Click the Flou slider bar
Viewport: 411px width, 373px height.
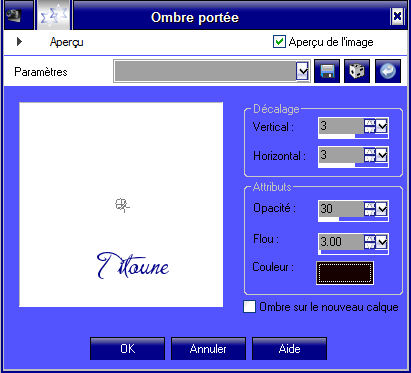(353, 252)
